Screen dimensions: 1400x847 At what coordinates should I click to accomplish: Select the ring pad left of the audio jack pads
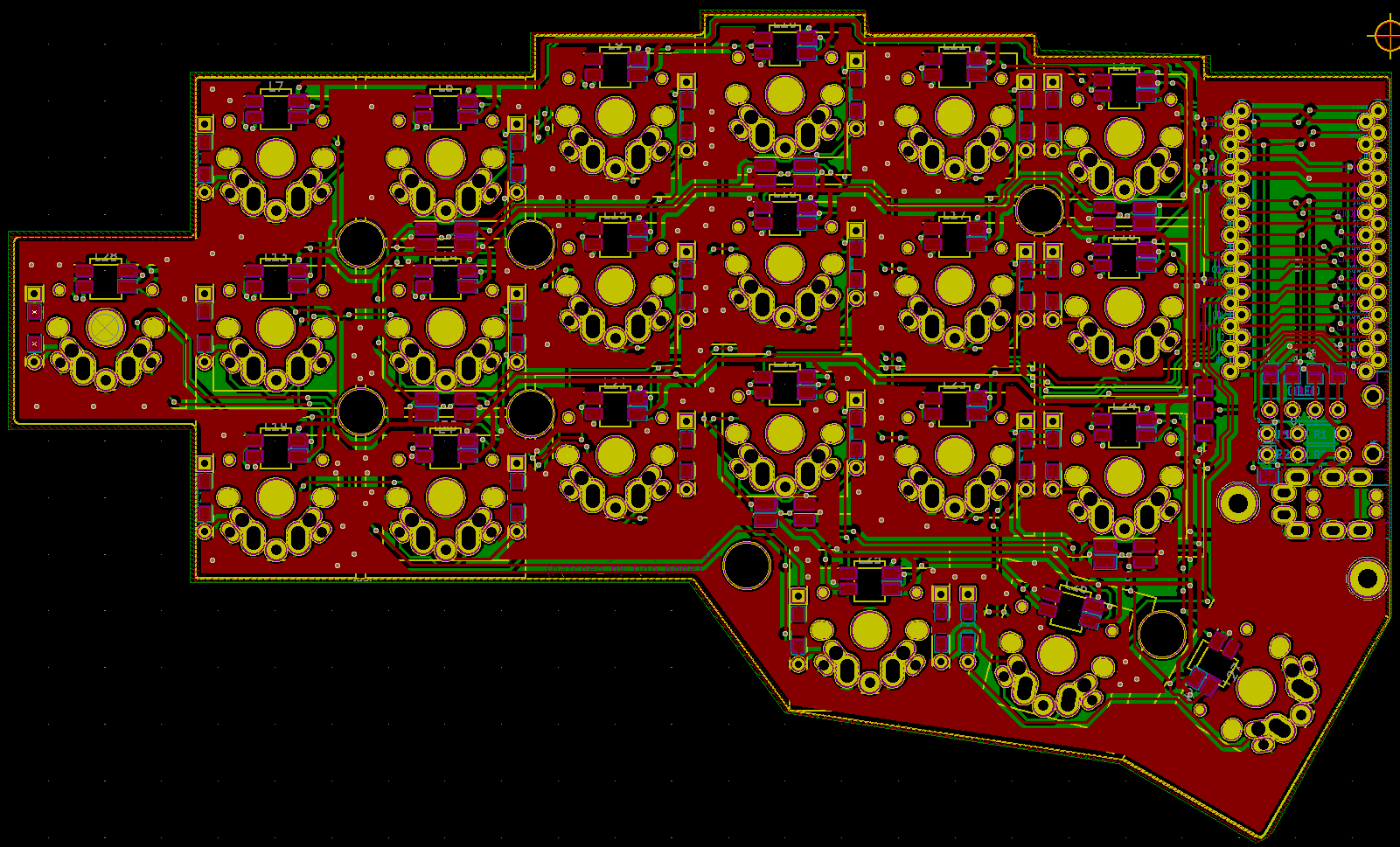pos(1238,503)
